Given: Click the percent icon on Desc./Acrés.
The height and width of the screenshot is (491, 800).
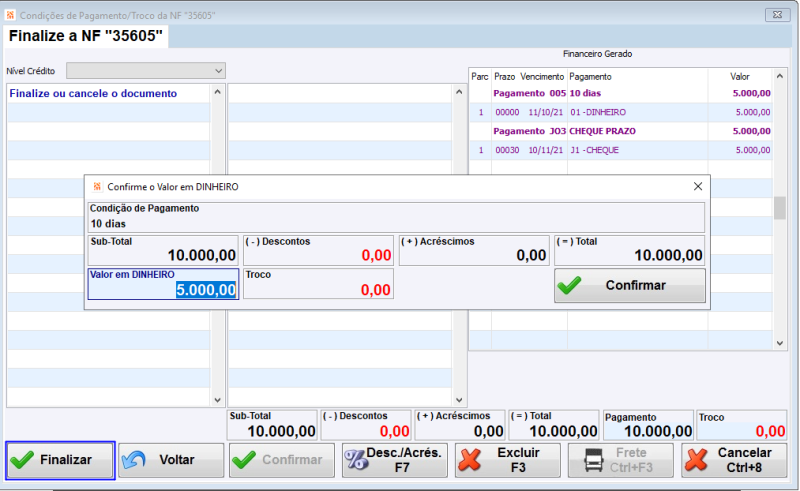Looking at the screenshot, I should click(356, 460).
